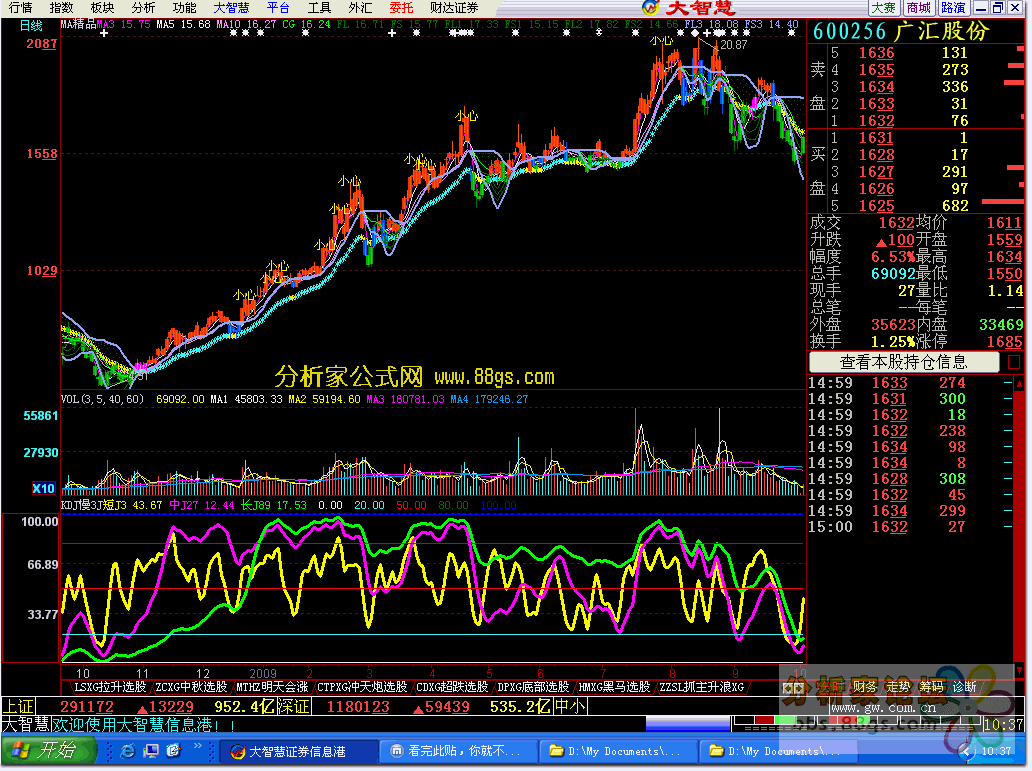
Task: Click the right tab-scroll arrow icon
Action: (798, 687)
